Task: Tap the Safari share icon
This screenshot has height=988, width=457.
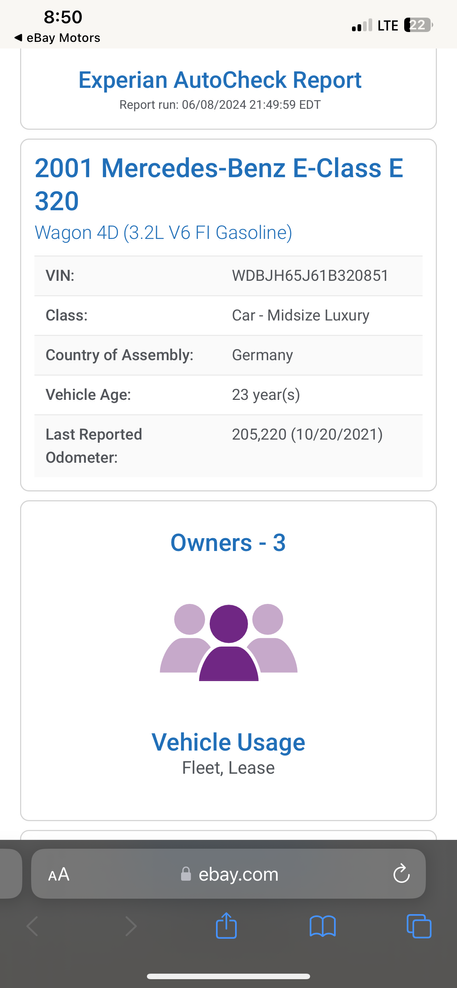Action: coord(226,926)
